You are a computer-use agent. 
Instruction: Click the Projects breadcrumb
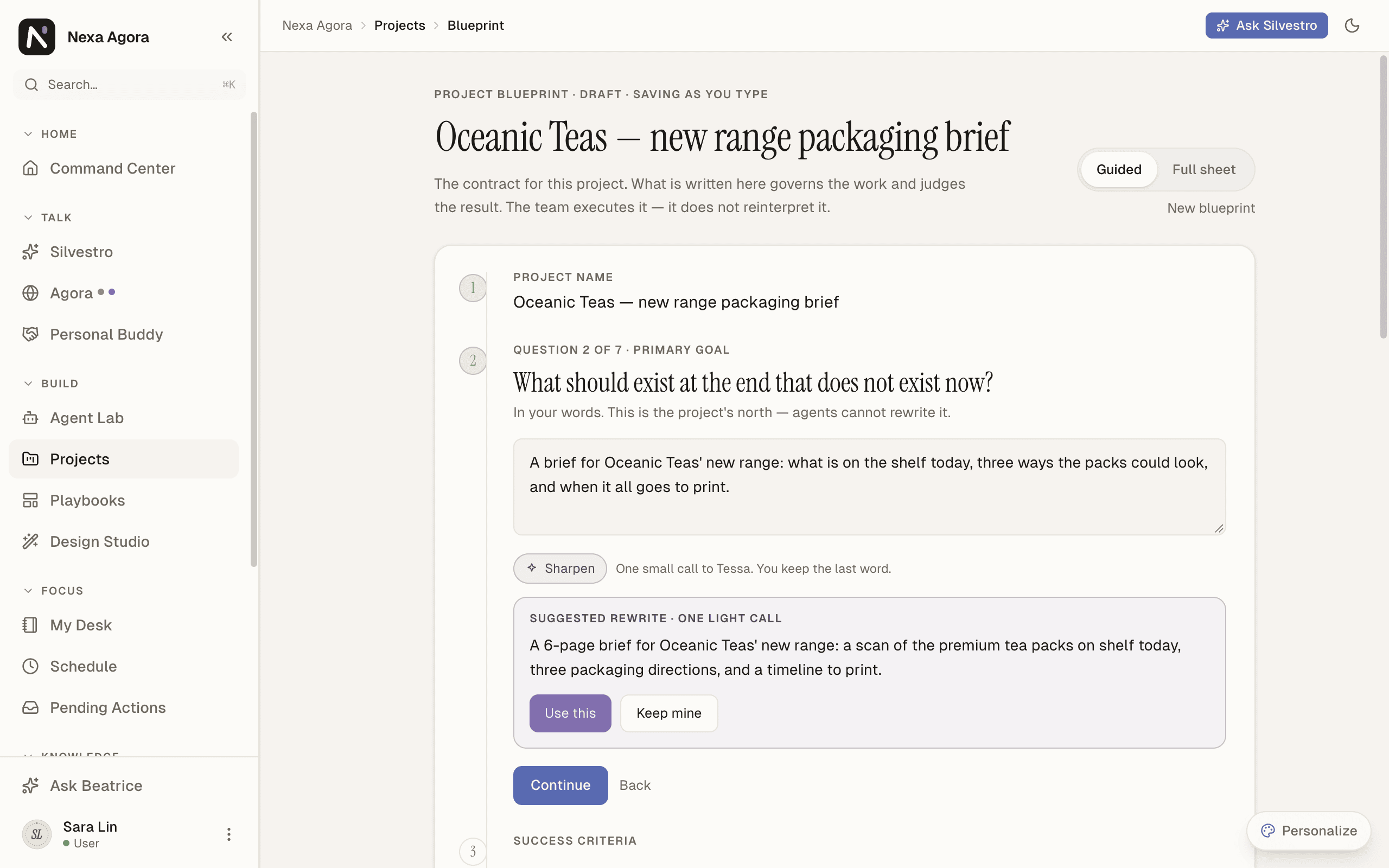[x=399, y=25]
